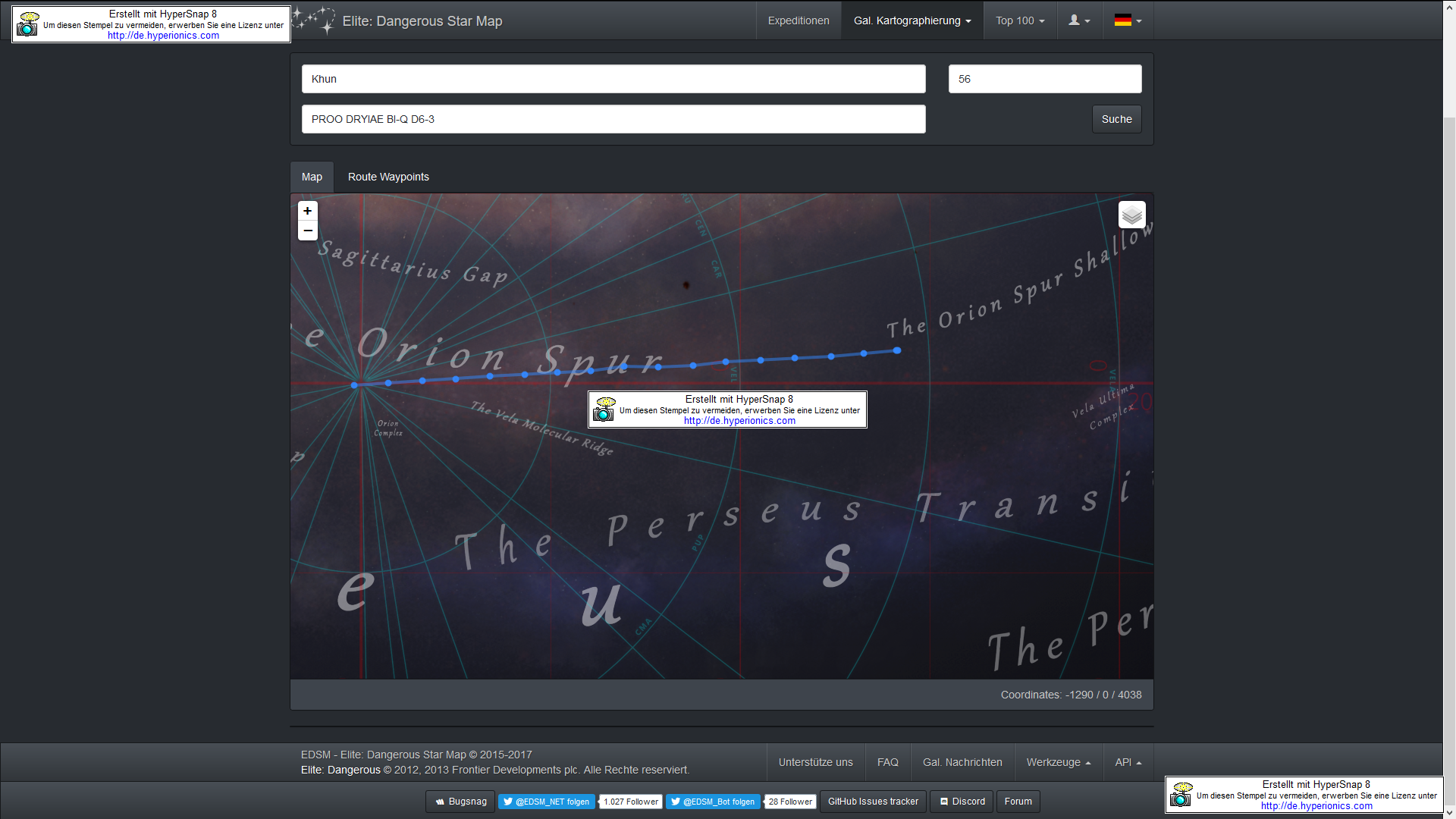Expand the Gal. Kartographierung menu
Screen dimensions: 1456x819
coord(912,20)
